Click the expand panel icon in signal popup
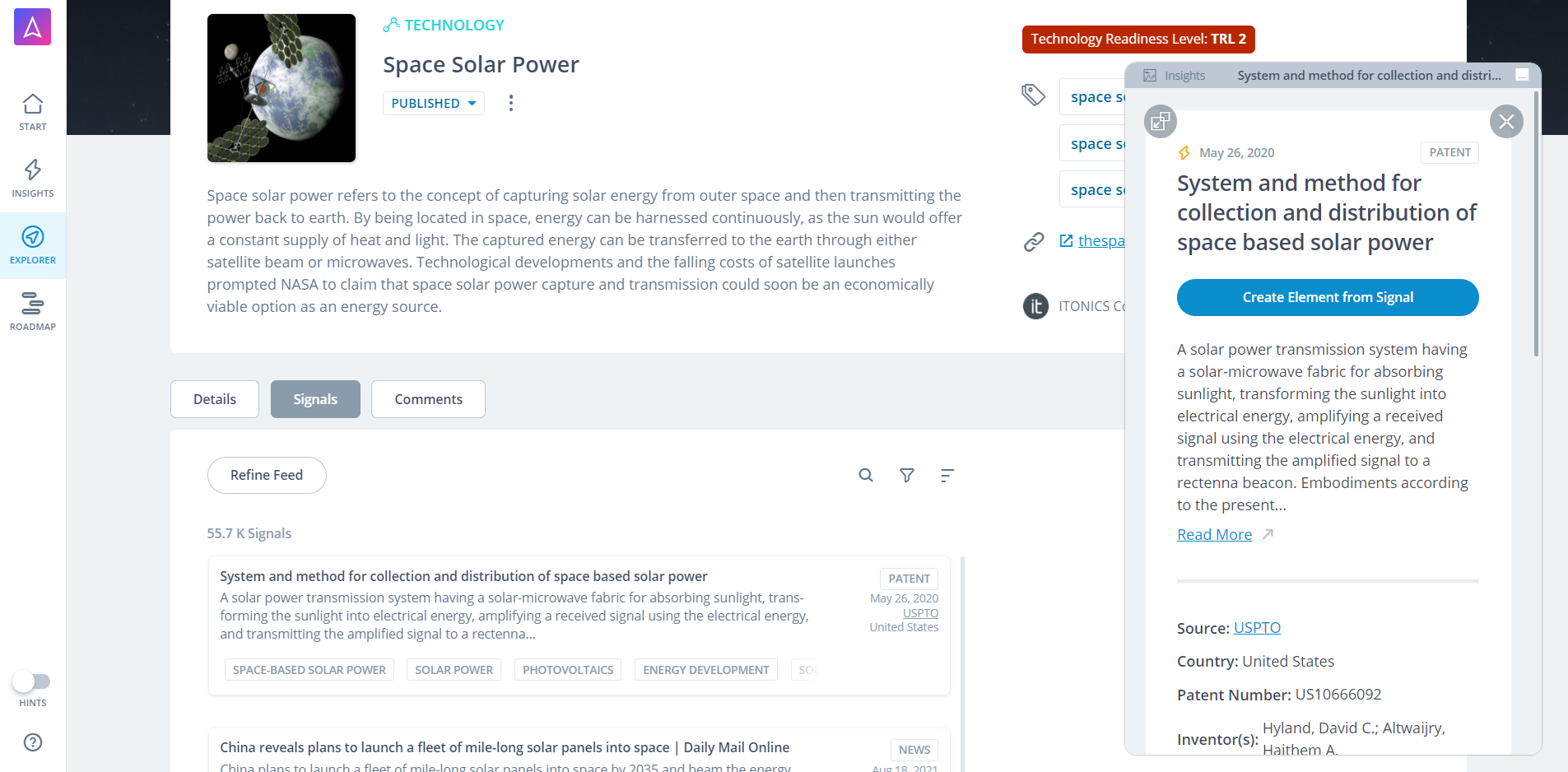The width and height of the screenshot is (1568, 772). pyautogui.click(x=1161, y=122)
